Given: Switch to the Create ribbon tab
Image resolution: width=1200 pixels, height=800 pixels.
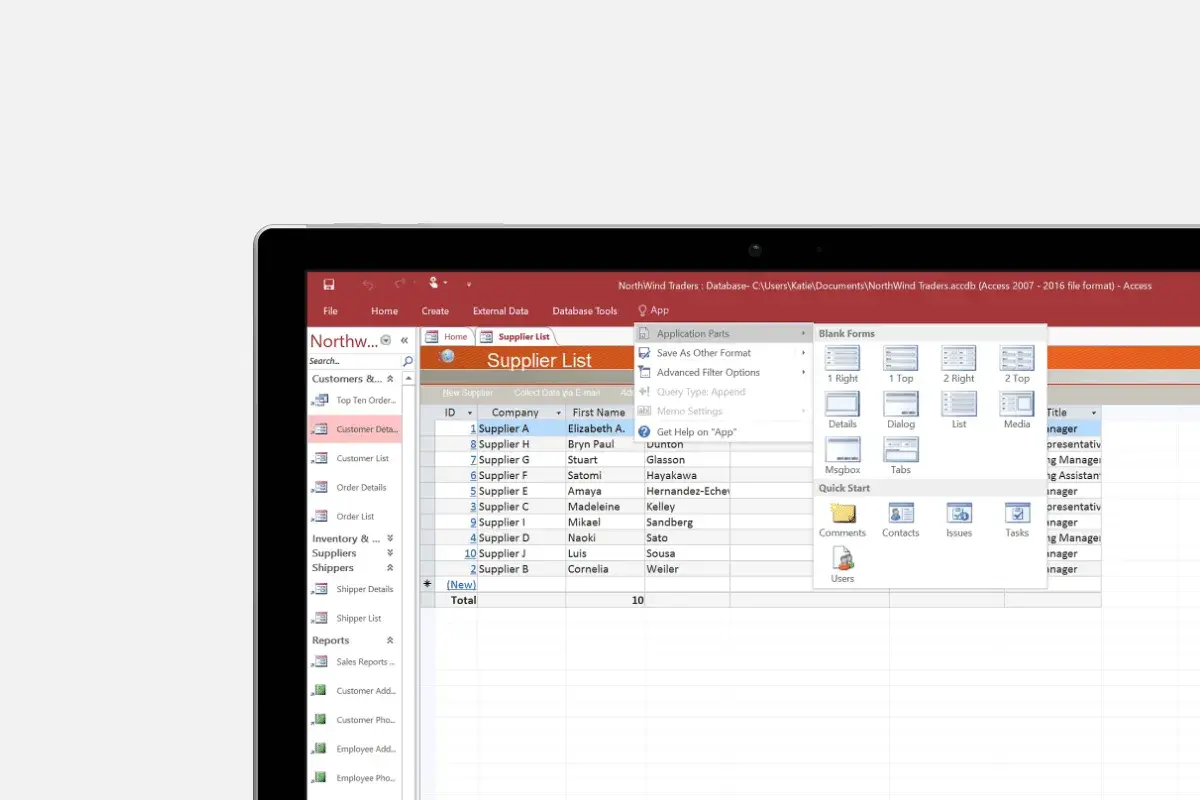Looking at the screenshot, I should point(435,311).
